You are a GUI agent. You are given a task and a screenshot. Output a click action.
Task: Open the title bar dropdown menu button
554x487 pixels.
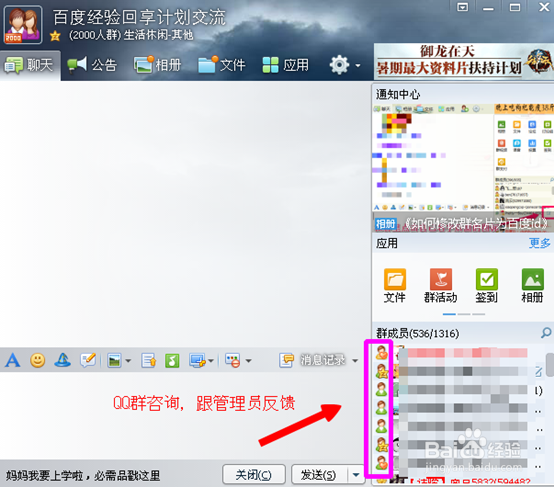(462, 7)
